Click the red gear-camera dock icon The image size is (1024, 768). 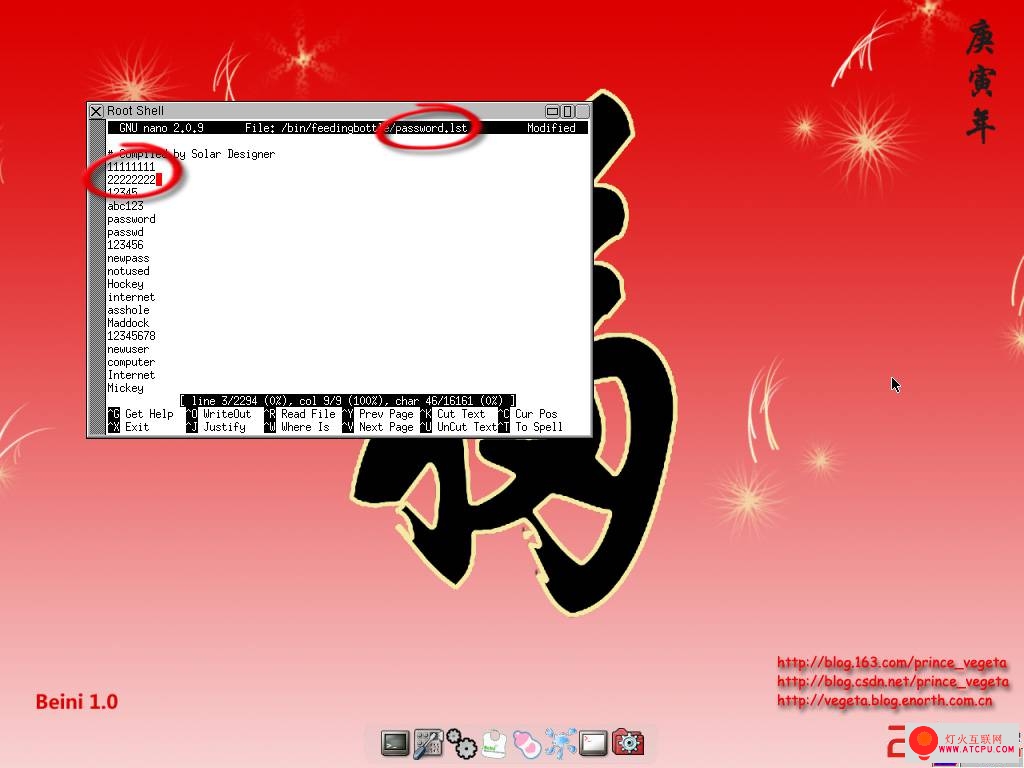click(628, 743)
